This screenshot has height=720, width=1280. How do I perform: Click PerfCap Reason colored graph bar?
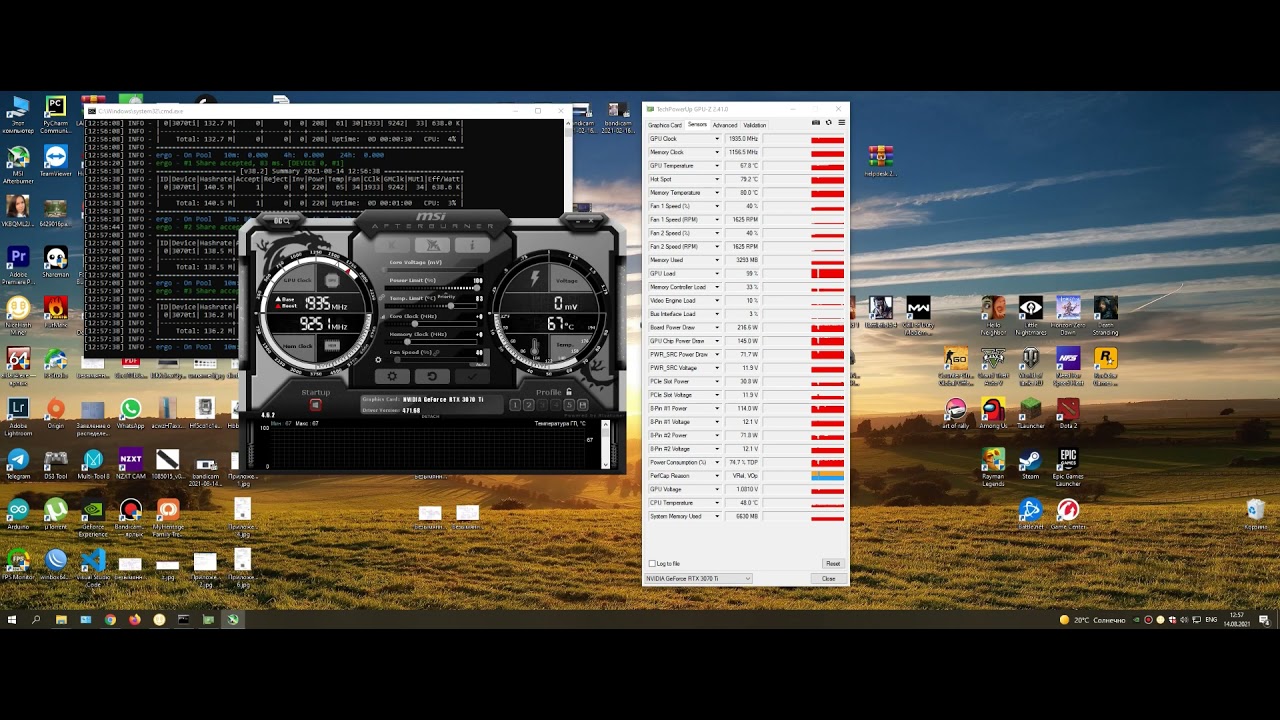coord(827,476)
